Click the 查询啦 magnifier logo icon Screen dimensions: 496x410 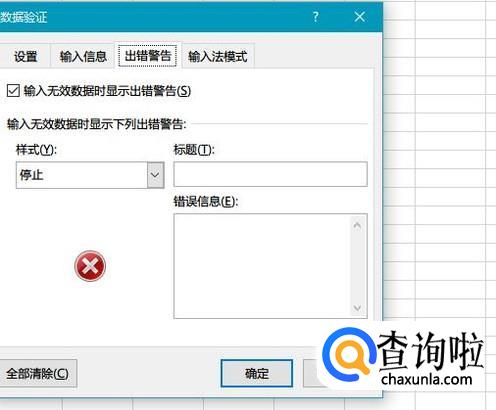coord(349,354)
